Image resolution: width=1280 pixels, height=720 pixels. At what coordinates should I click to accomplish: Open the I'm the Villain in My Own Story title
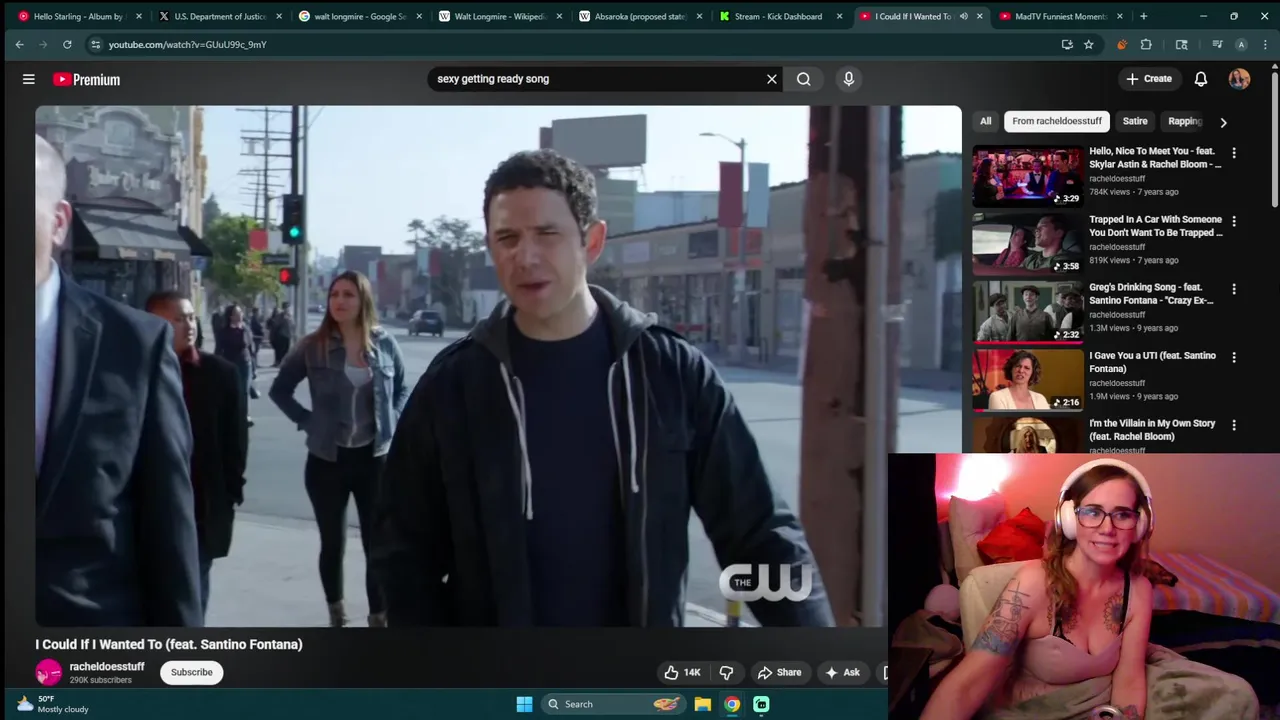coord(1152,430)
